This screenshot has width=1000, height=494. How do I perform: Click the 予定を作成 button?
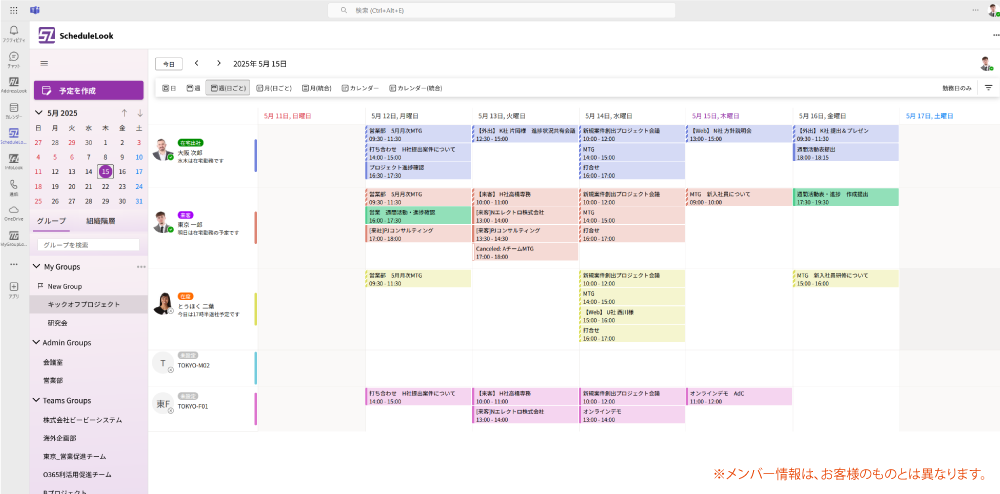pos(89,91)
